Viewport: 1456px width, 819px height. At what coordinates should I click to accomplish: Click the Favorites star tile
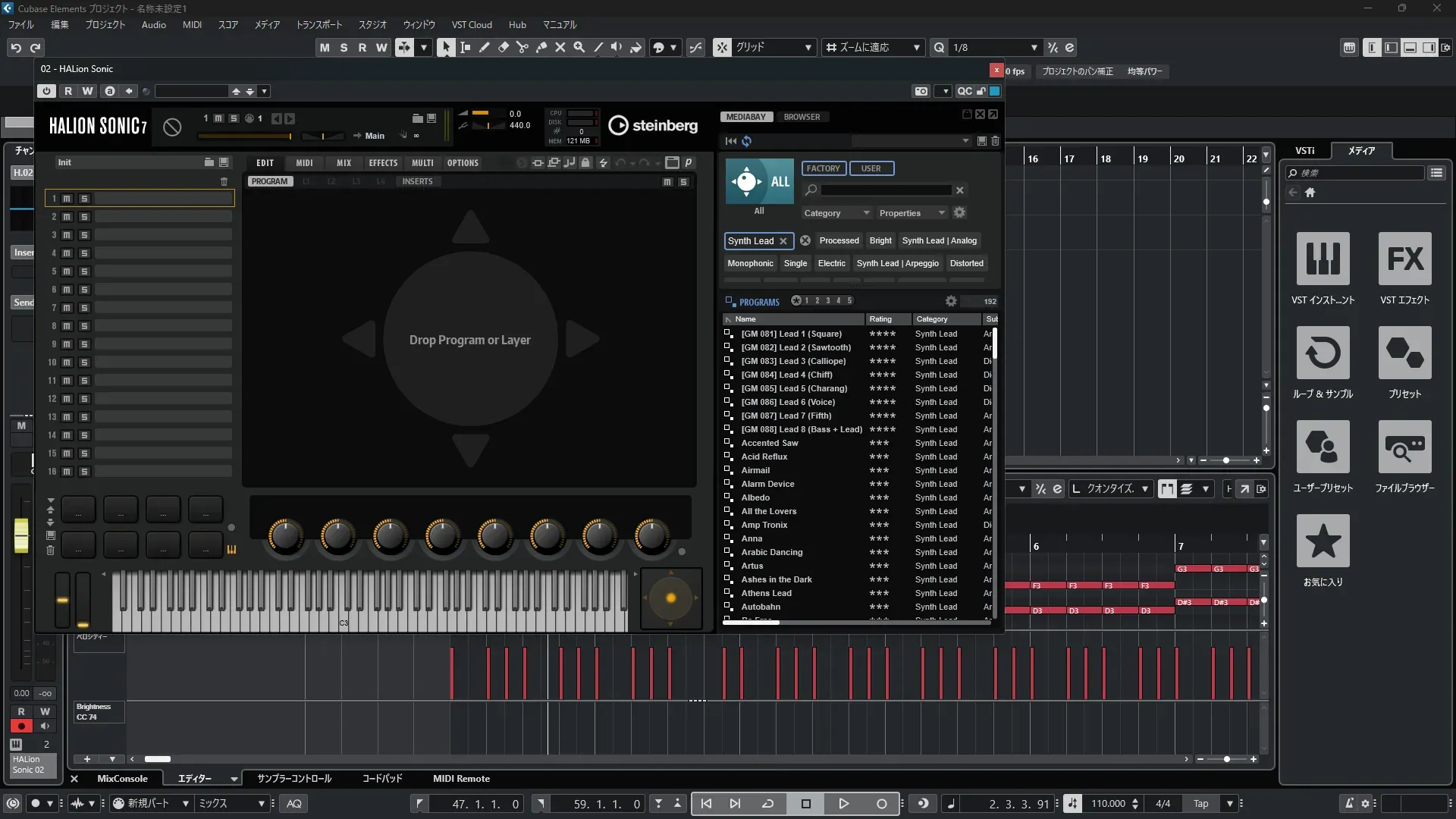[x=1323, y=541]
